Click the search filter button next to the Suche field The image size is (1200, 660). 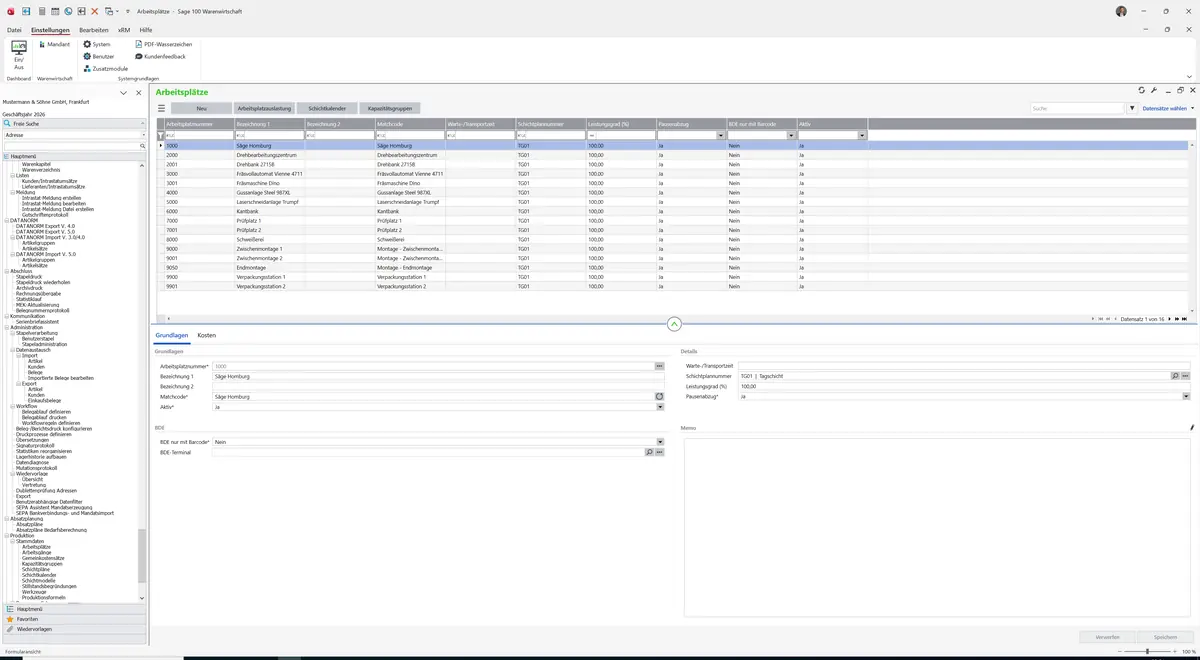pyautogui.click(x=1133, y=108)
